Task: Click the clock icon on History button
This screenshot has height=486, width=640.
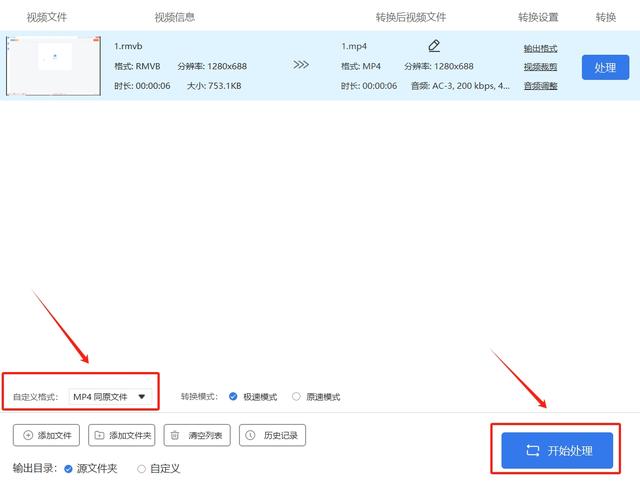Action: pyautogui.click(x=250, y=435)
